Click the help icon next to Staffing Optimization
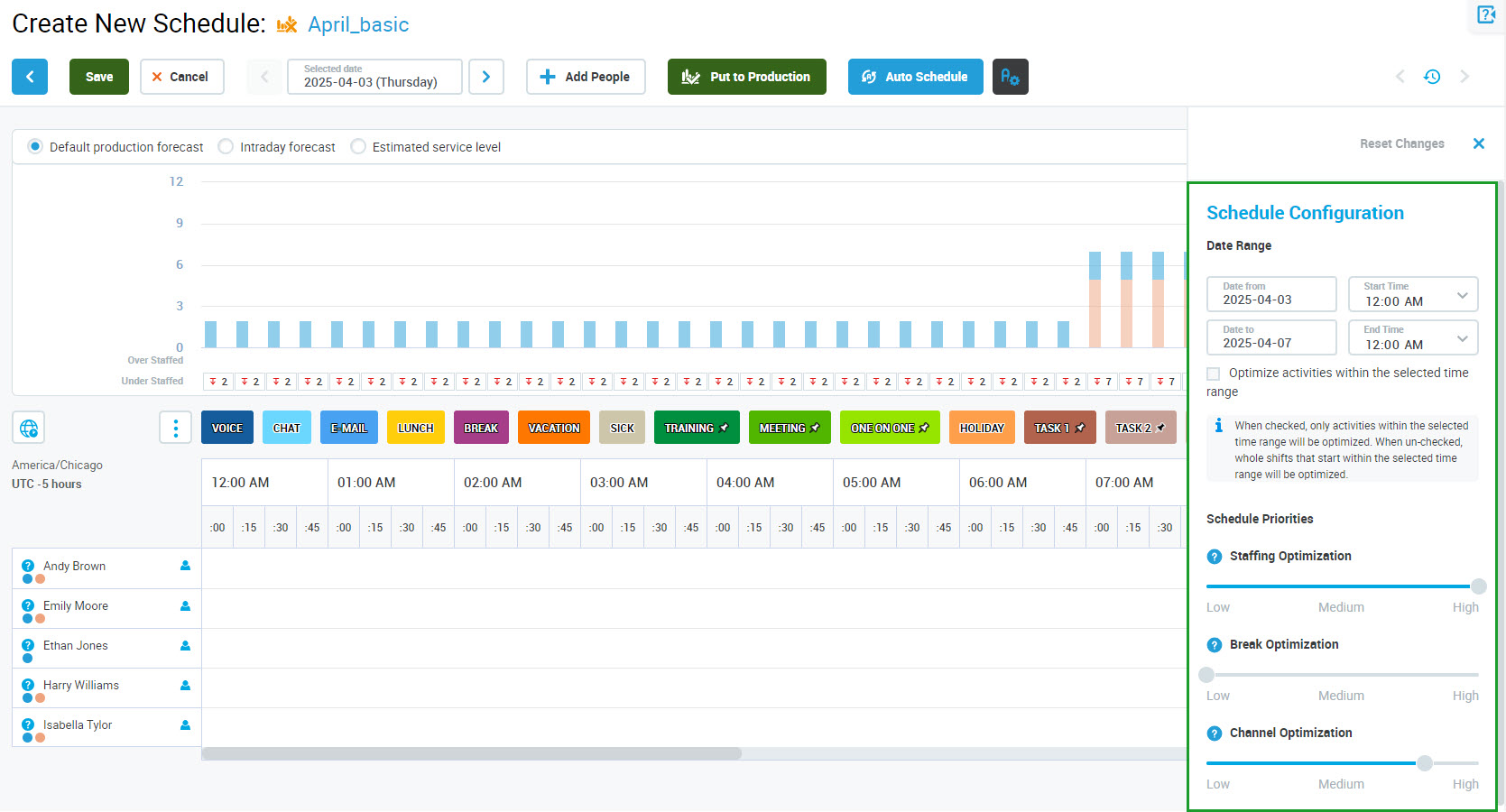The height and width of the screenshot is (812, 1506). 1215,557
